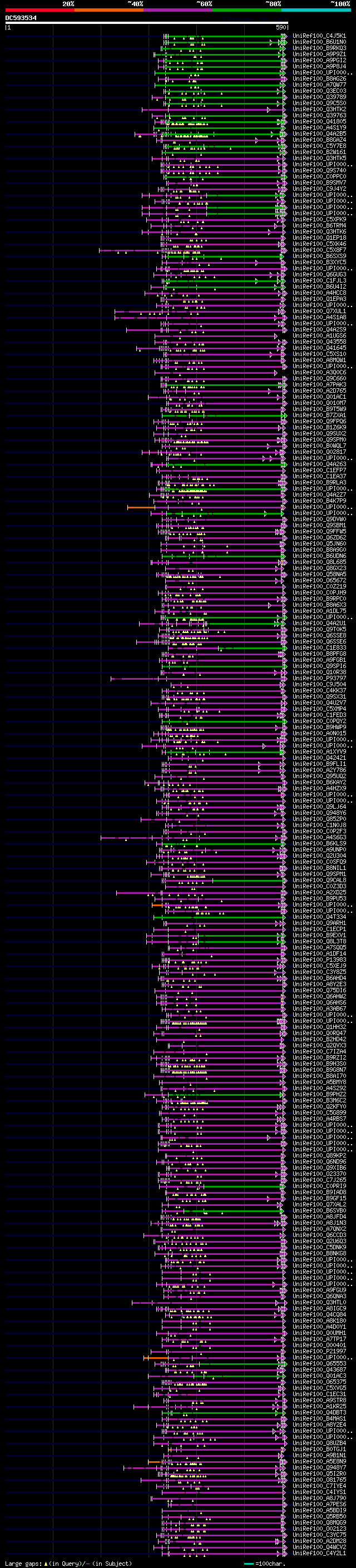Click hit label UniRef100_A9PGI2
This screenshot has height=1568, width=356.
(x=319, y=60)
